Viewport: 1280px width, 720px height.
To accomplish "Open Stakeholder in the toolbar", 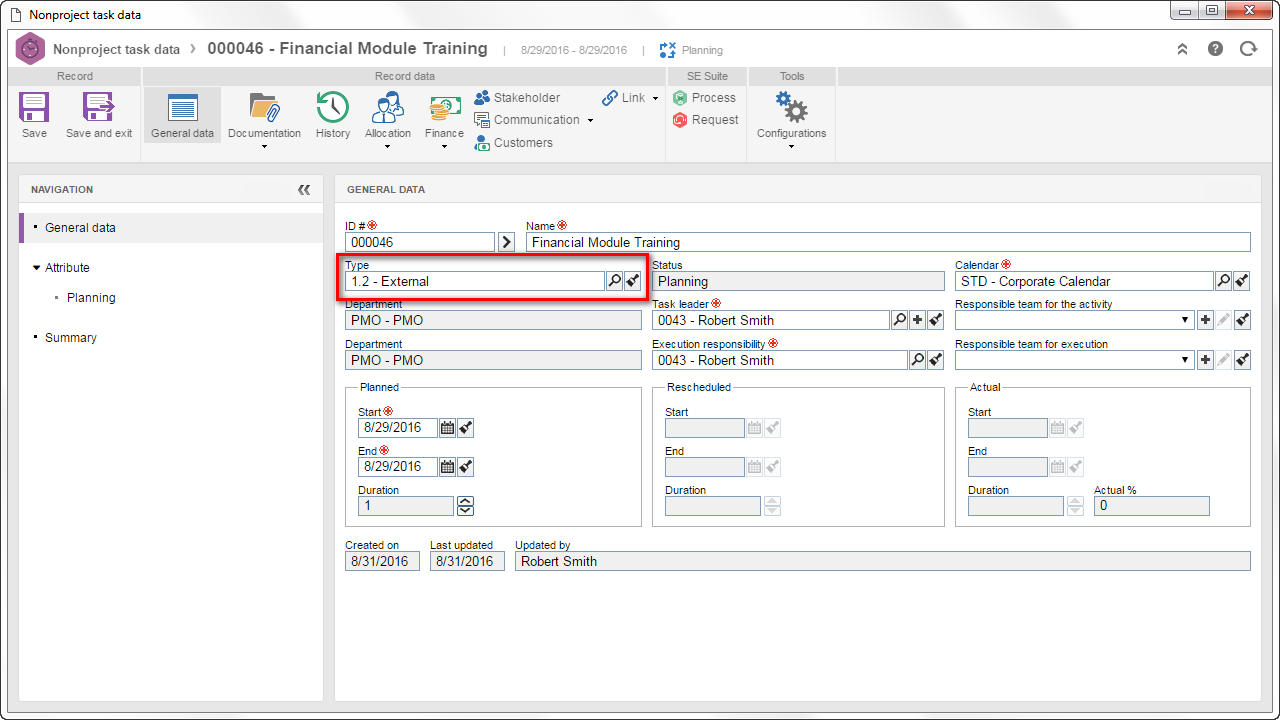I will click(517, 98).
